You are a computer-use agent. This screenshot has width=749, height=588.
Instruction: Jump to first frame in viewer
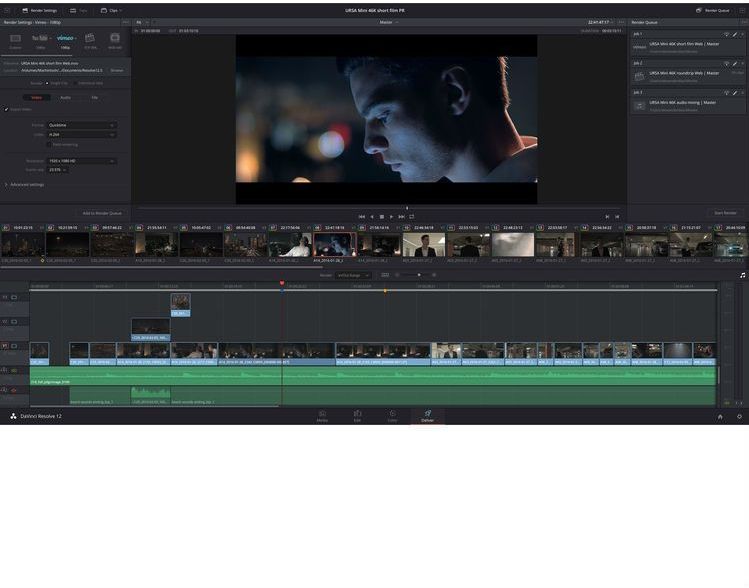(362, 217)
